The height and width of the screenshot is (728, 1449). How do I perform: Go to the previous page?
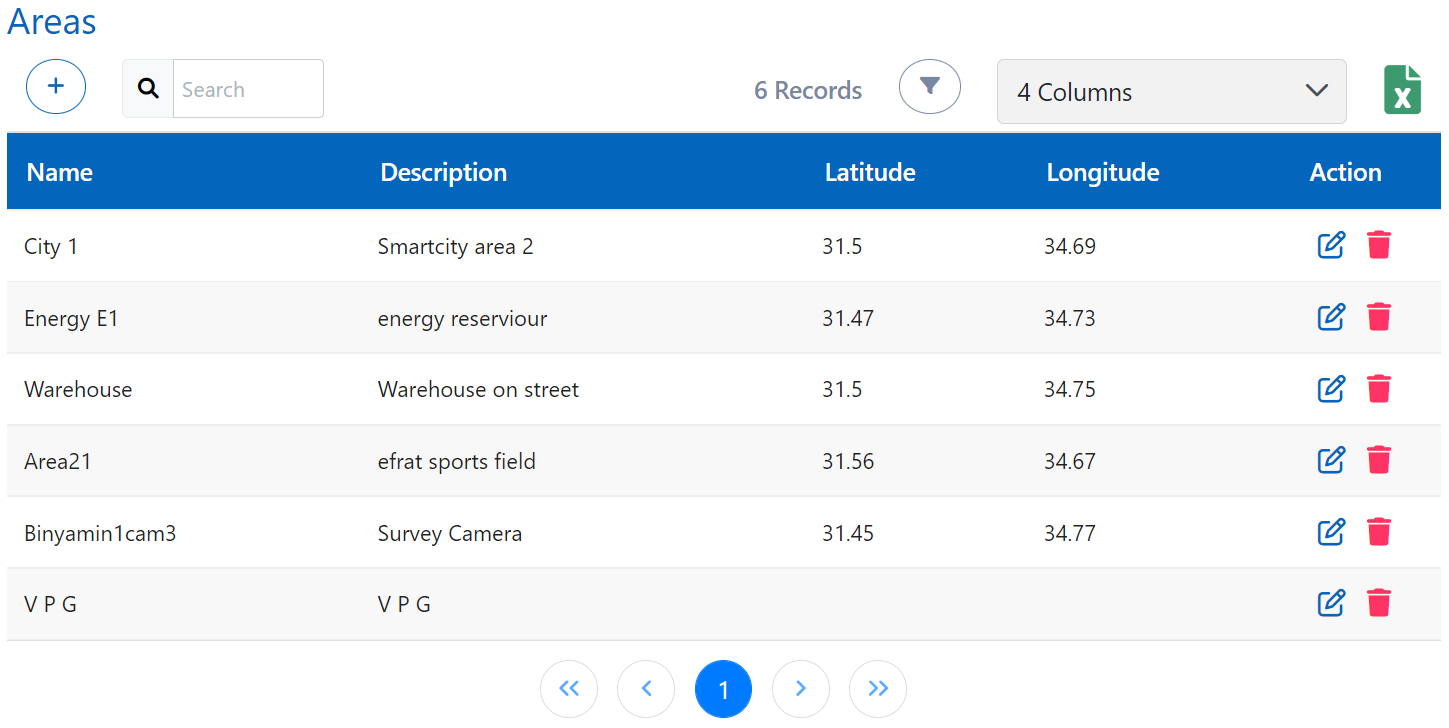(x=646, y=688)
